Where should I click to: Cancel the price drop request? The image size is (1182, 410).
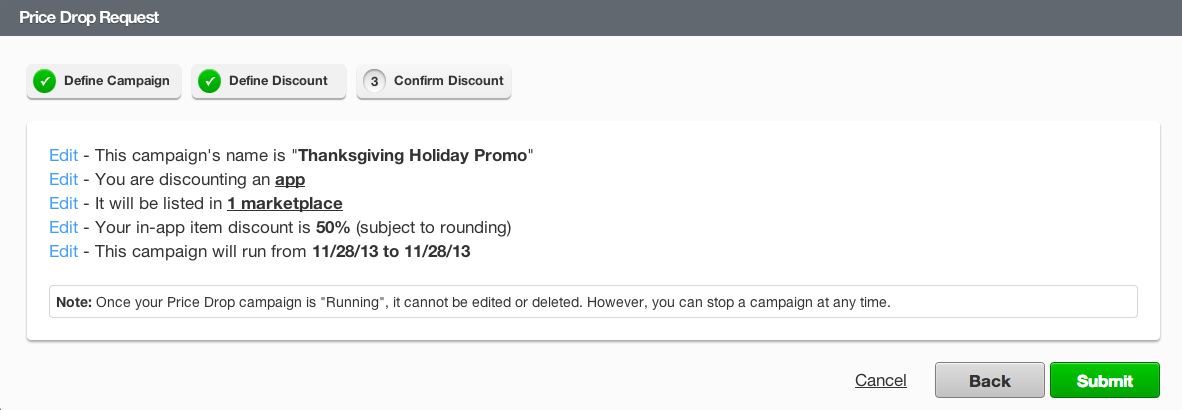click(880, 381)
